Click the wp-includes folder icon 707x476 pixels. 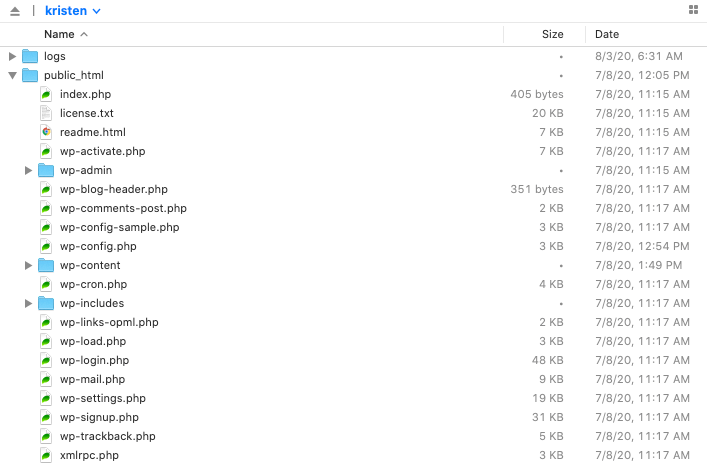46,303
